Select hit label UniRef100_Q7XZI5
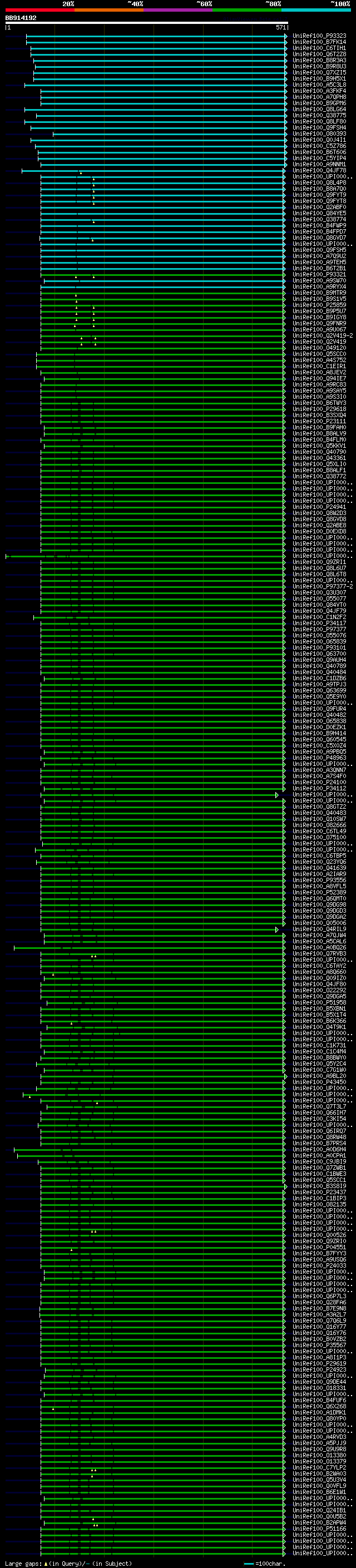Viewport: 356px width, 1568px height. pyautogui.click(x=319, y=72)
